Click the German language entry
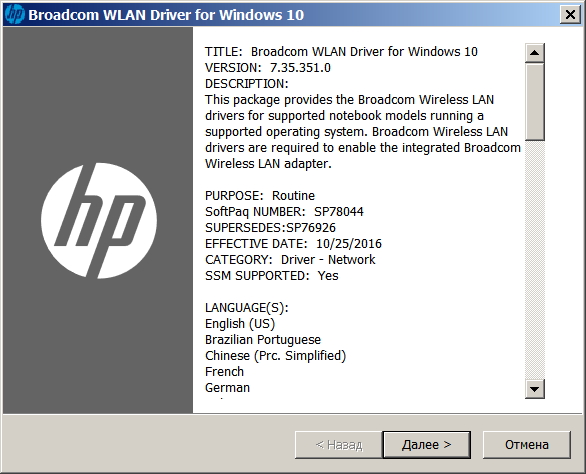This screenshot has width=586, height=474. coord(227,388)
